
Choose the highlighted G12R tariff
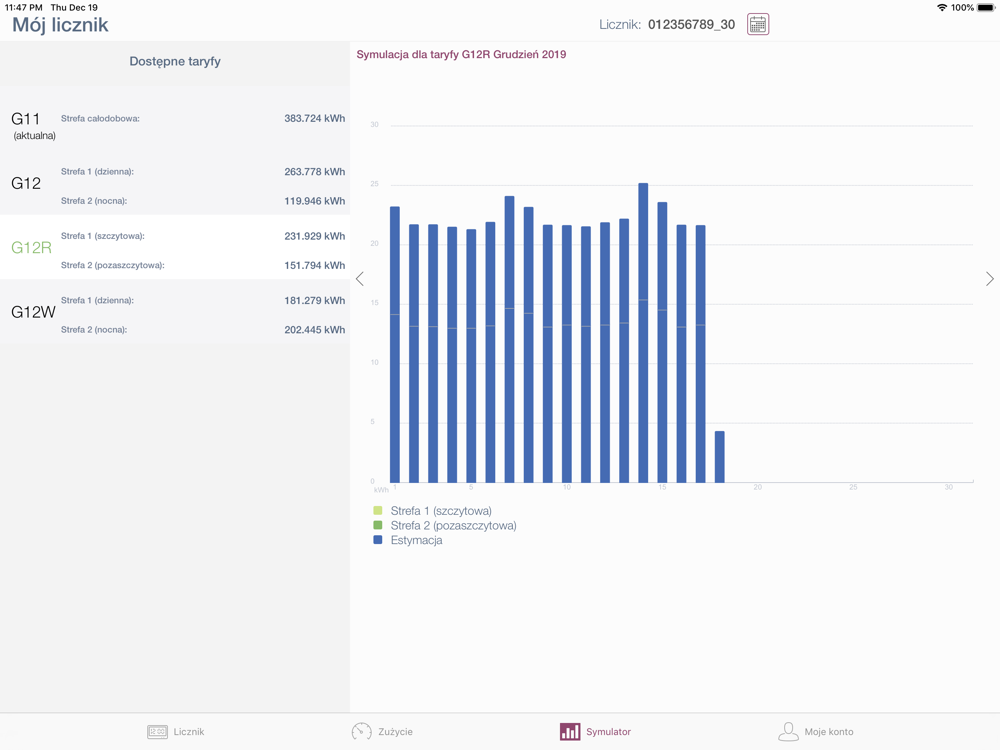(175, 249)
